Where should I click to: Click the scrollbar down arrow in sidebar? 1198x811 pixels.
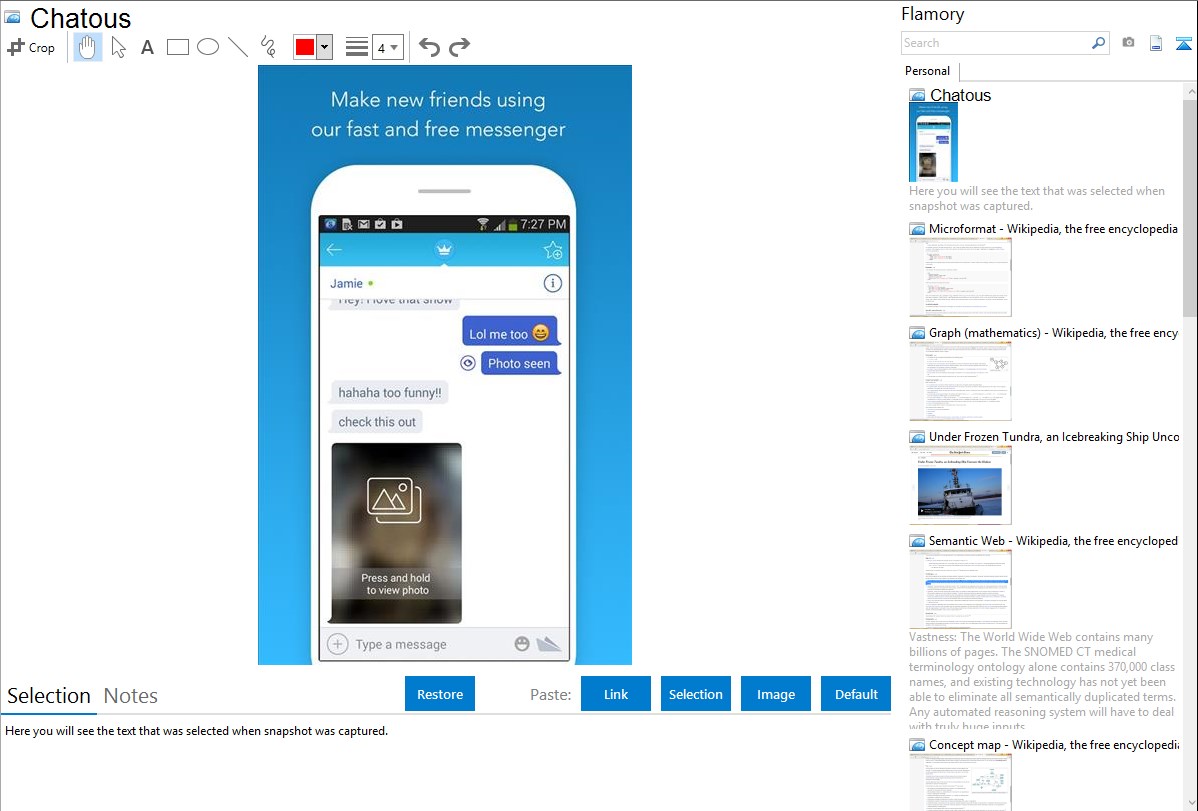[x=1190, y=803]
